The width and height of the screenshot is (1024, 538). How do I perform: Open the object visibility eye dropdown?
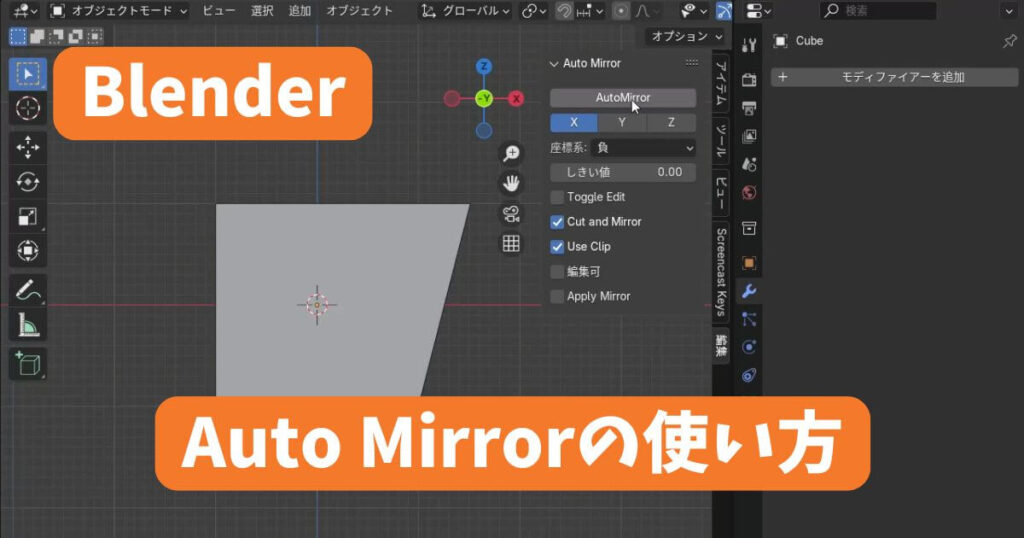pyautogui.click(x=694, y=11)
